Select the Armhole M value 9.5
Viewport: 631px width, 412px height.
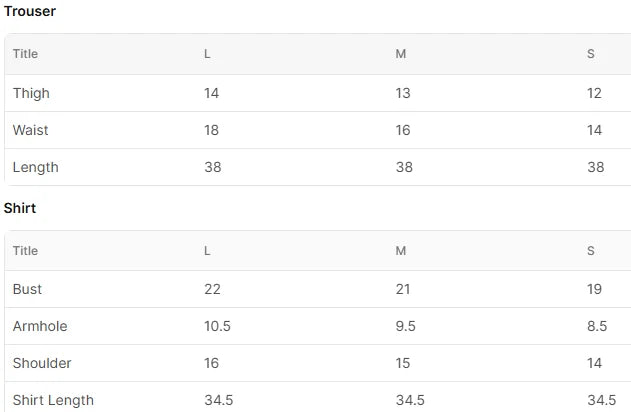click(x=405, y=326)
